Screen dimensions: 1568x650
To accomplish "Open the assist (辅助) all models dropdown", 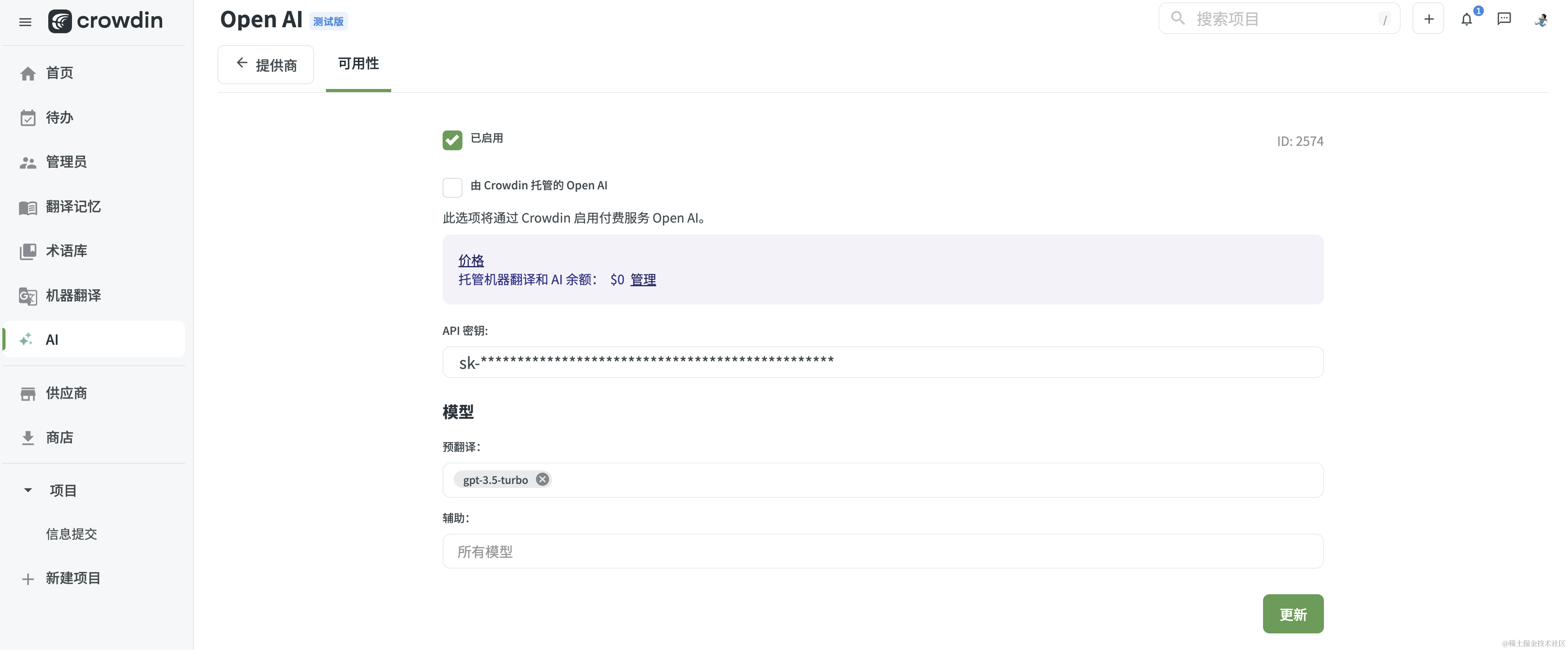I will 882,552.
